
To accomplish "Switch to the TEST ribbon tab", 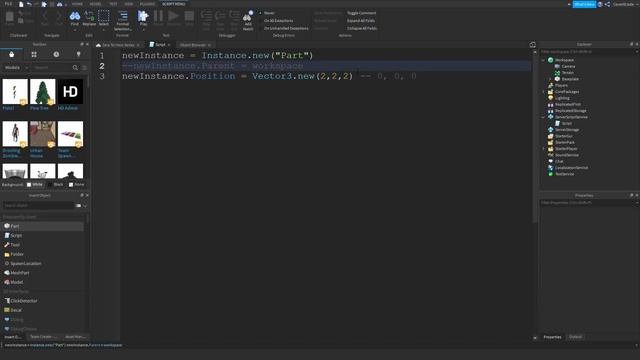I will [113, 4].
